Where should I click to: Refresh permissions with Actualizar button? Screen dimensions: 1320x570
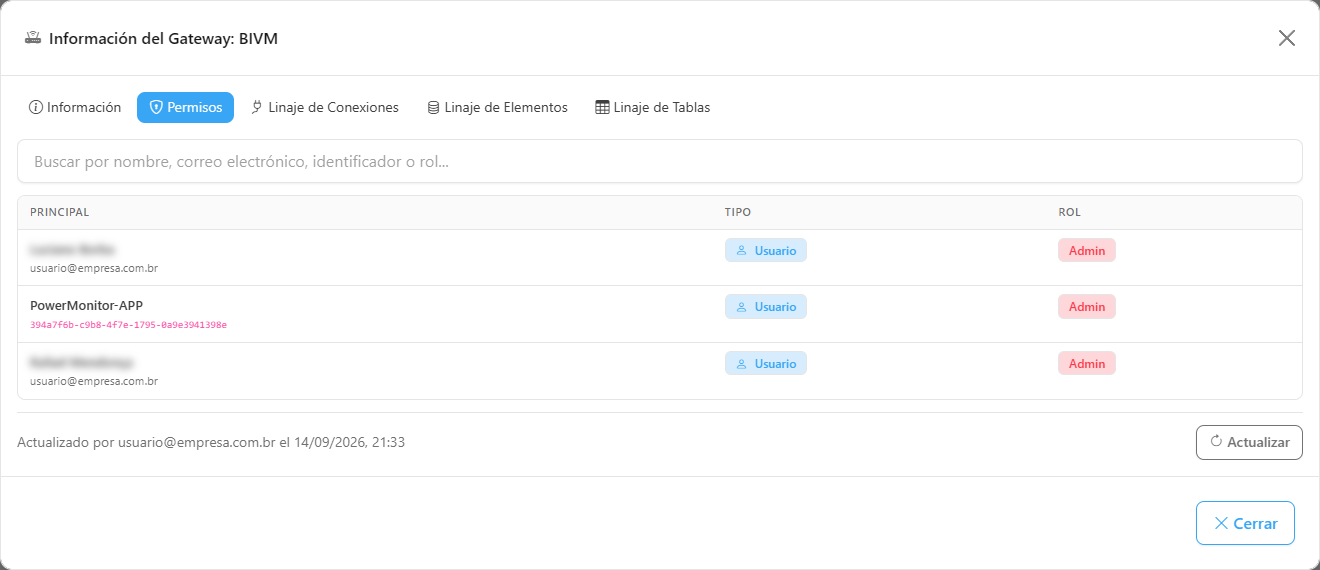point(1249,442)
